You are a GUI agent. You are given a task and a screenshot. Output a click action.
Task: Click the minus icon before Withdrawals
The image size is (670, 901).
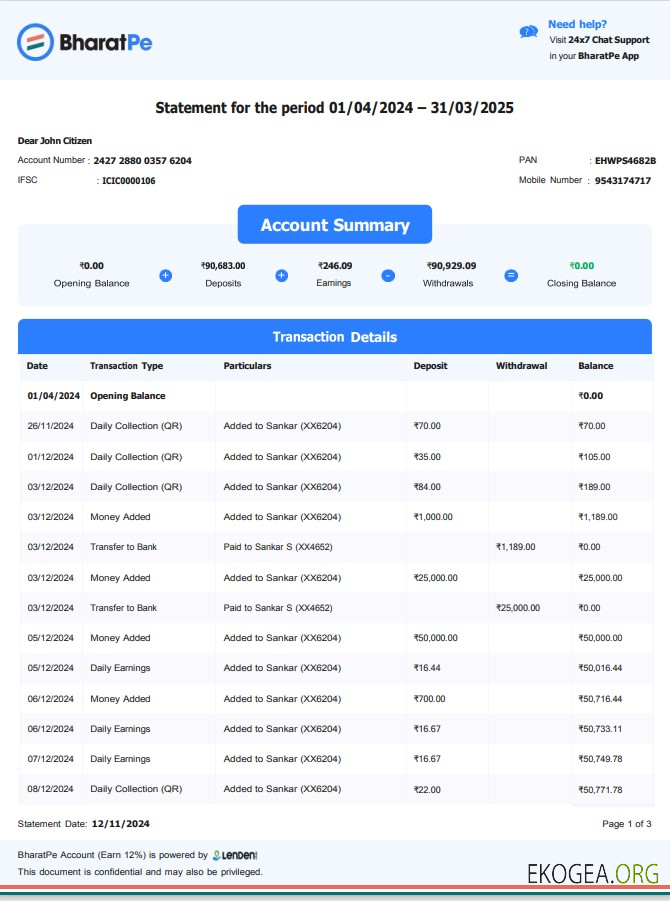pyautogui.click(x=388, y=275)
